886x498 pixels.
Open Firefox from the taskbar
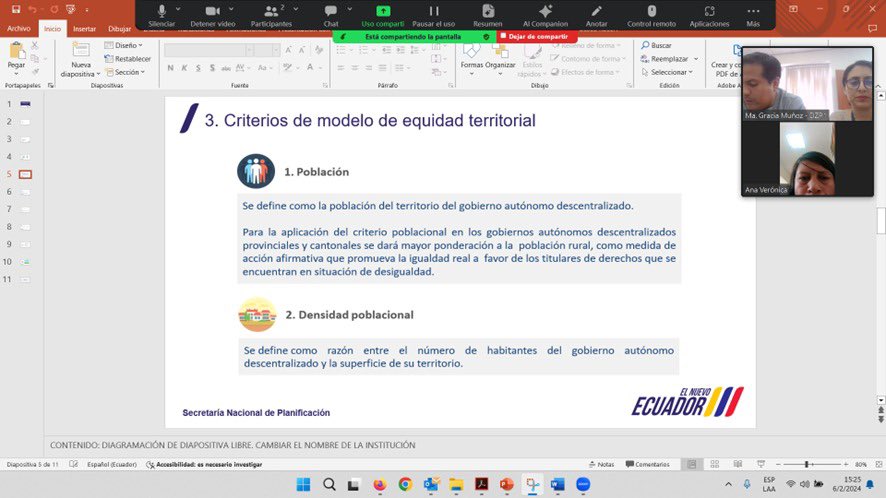380,484
